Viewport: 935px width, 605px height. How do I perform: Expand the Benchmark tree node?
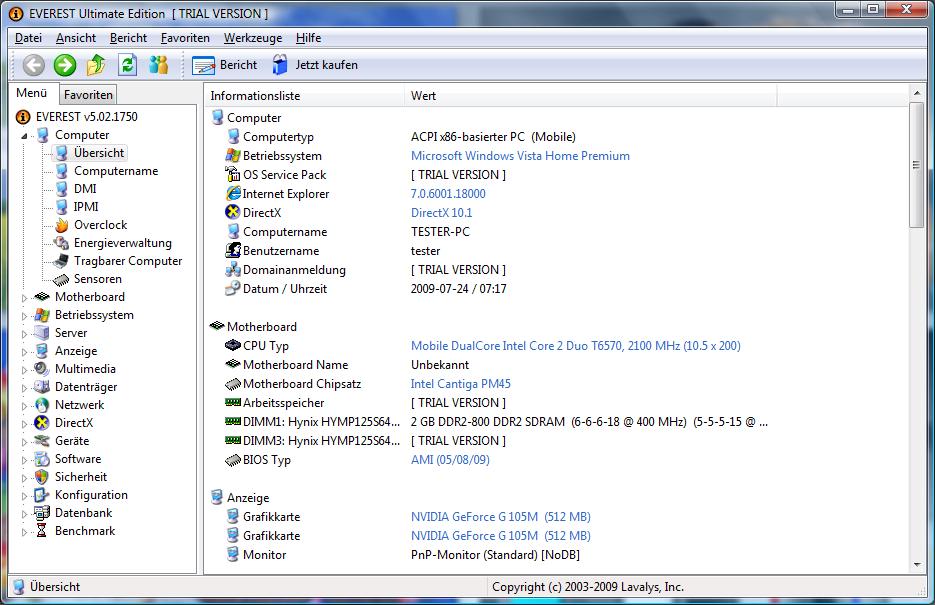click(24, 532)
